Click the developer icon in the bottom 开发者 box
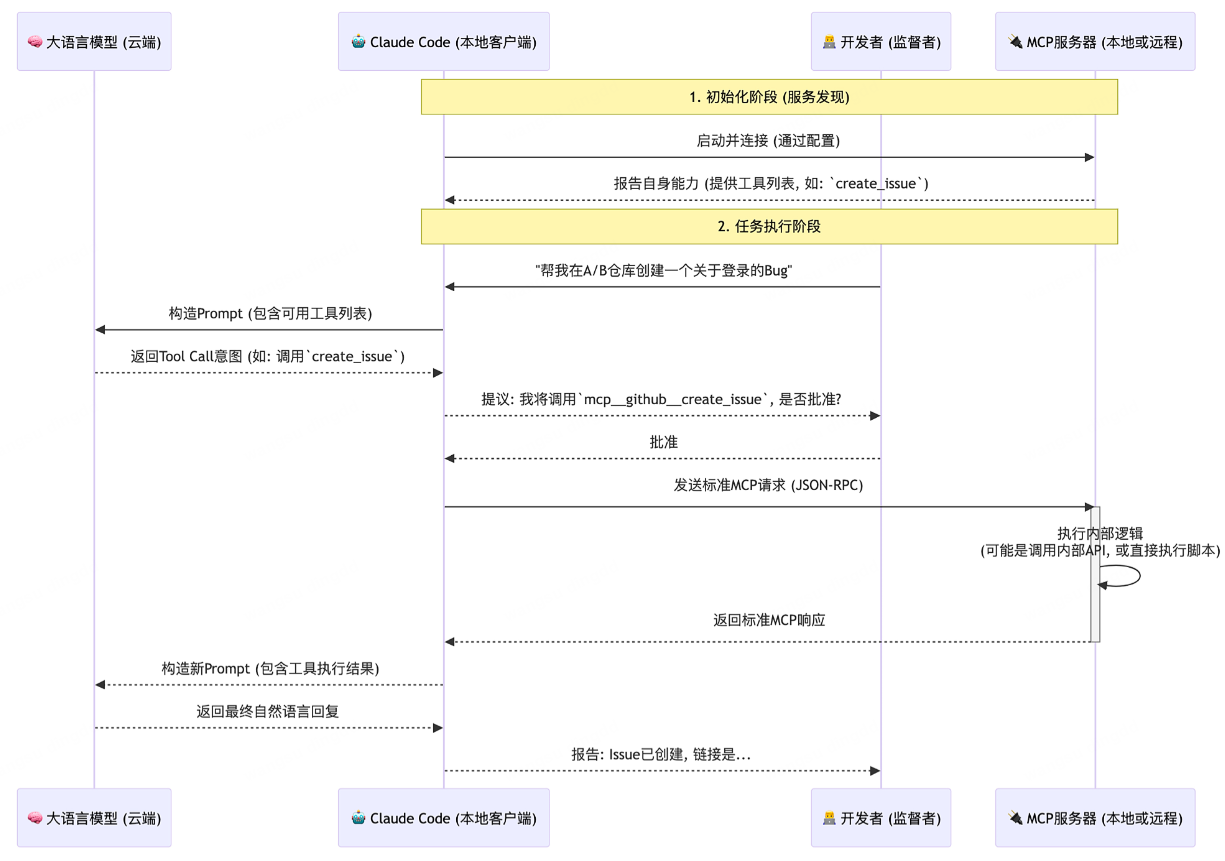 click(x=829, y=818)
